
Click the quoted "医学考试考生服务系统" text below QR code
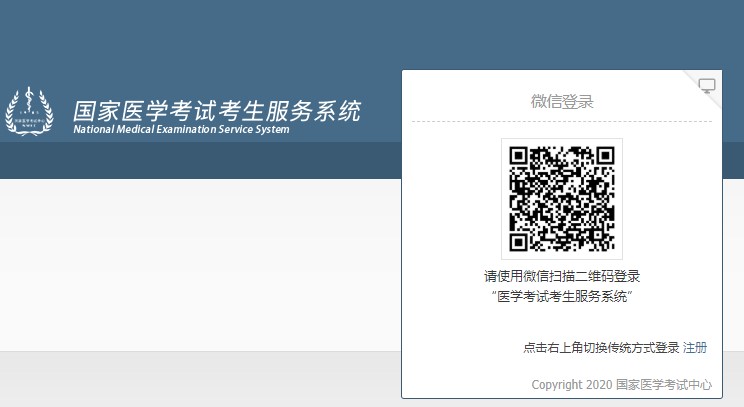coord(561,297)
